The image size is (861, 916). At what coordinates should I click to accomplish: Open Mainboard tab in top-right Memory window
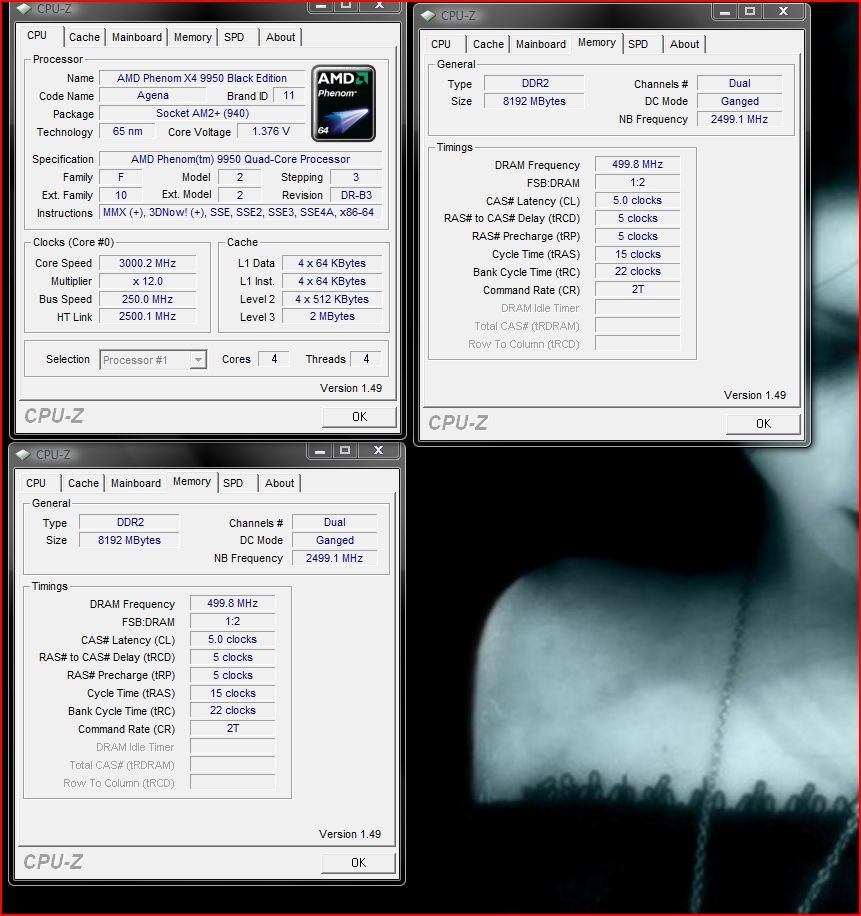tap(541, 44)
